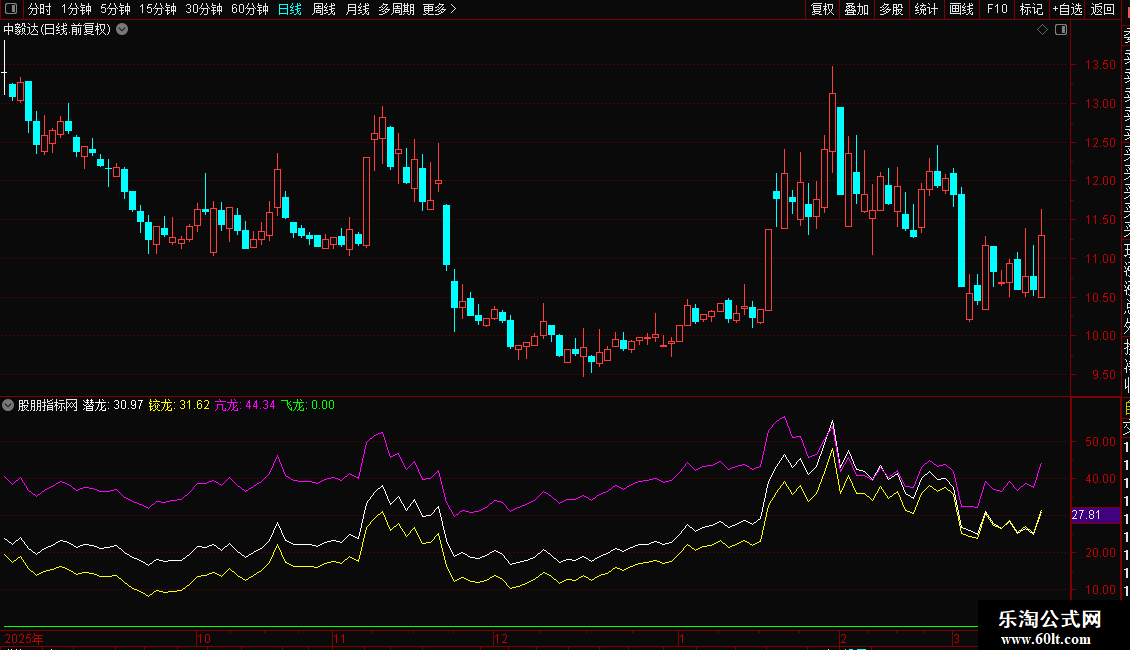Switch to the 周线 weekly tab
The image size is (1130, 650).
324,9
